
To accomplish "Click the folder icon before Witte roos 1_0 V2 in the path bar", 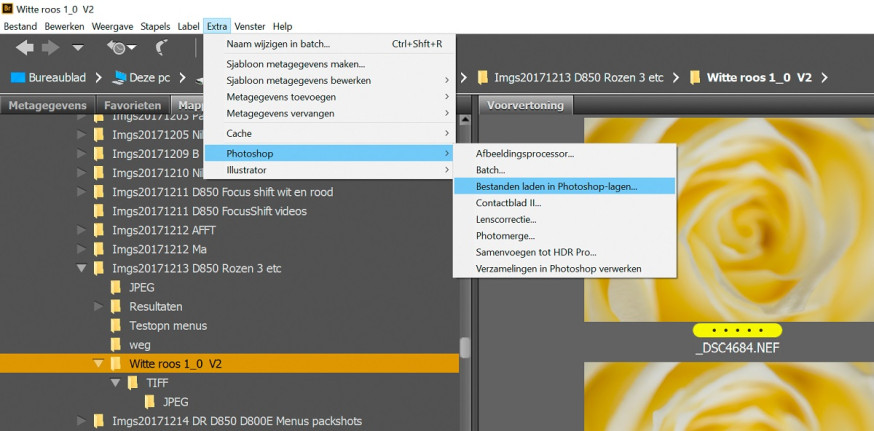I will (x=695, y=78).
